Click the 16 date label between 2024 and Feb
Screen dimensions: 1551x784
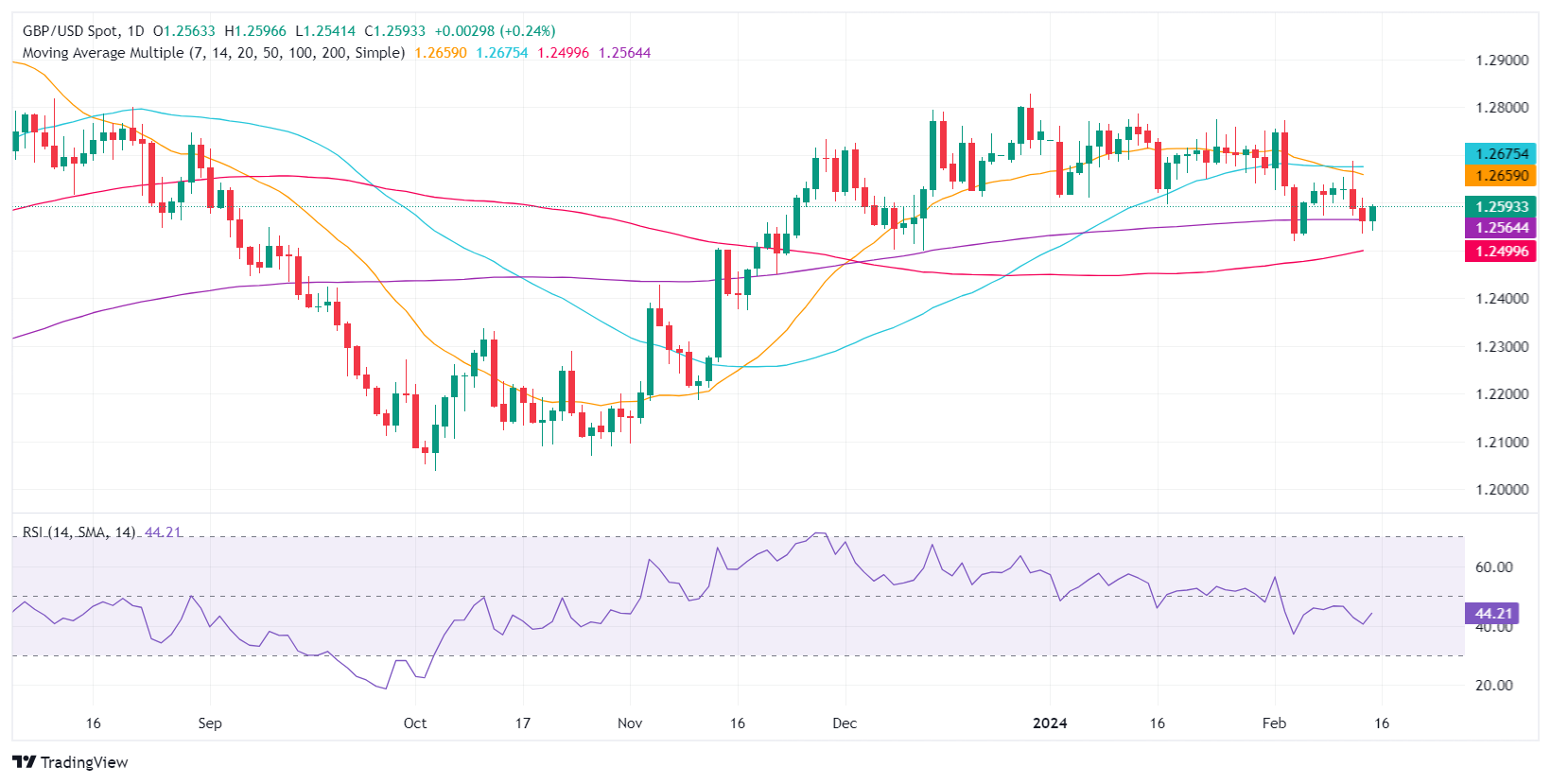[x=1158, y=723]
